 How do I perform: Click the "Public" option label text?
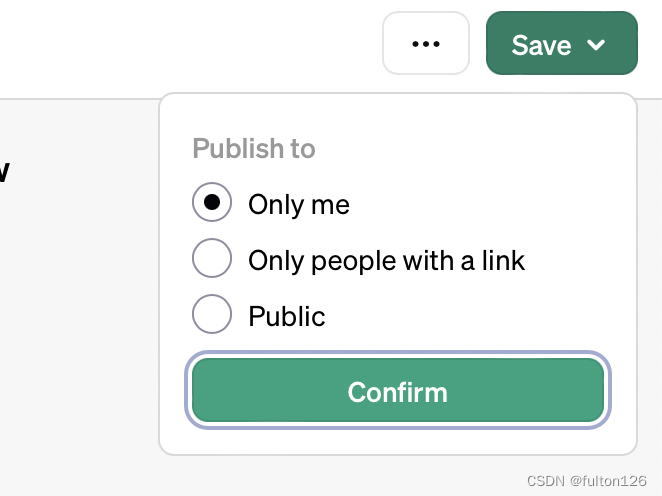[287, 316]
